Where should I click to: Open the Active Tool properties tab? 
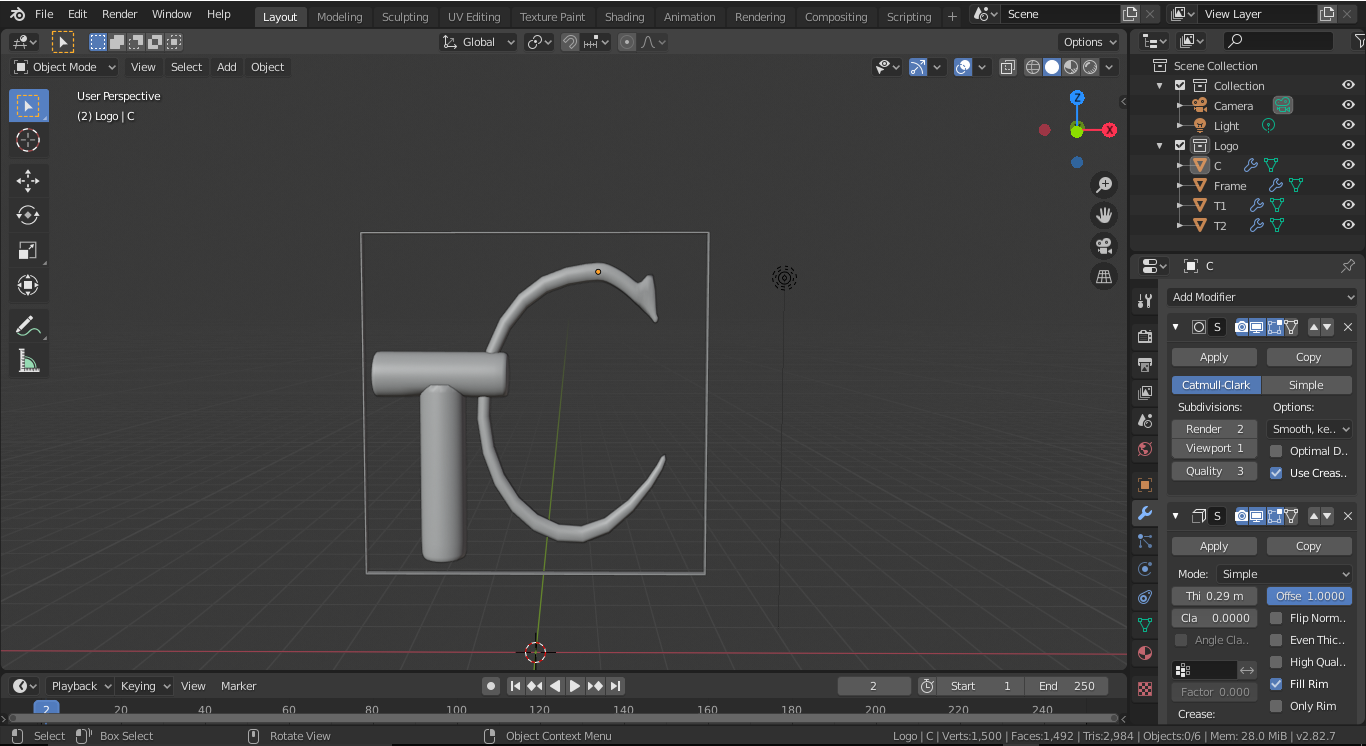pyautogui.click(x=1145, y=301)
